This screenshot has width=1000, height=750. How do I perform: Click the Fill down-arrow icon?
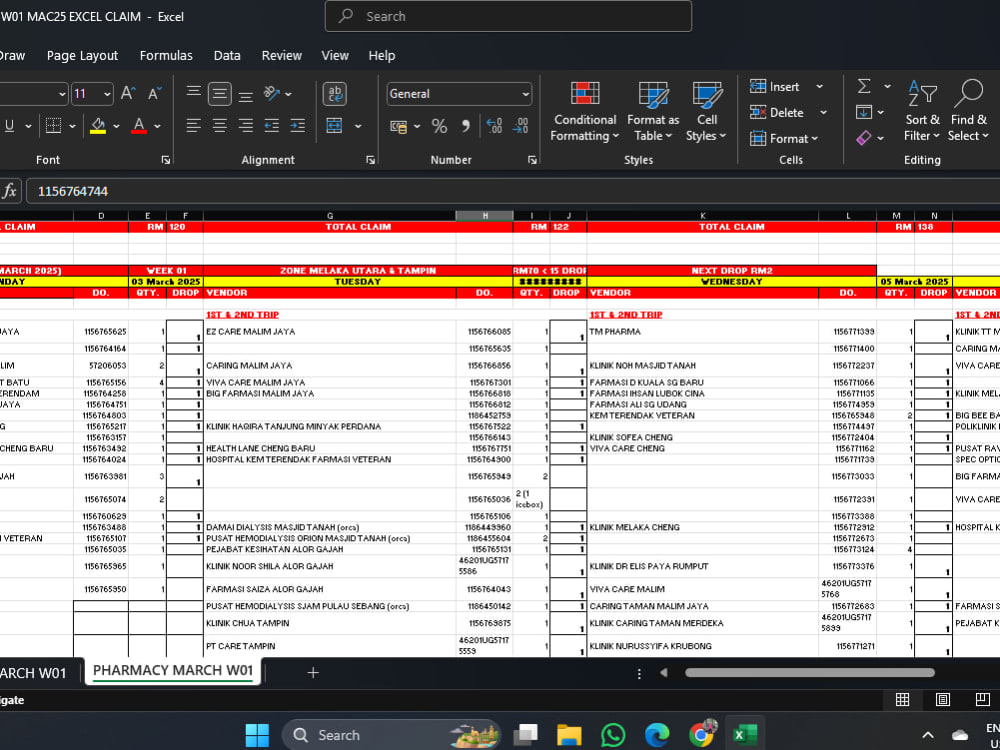click(x=864, y=112)
